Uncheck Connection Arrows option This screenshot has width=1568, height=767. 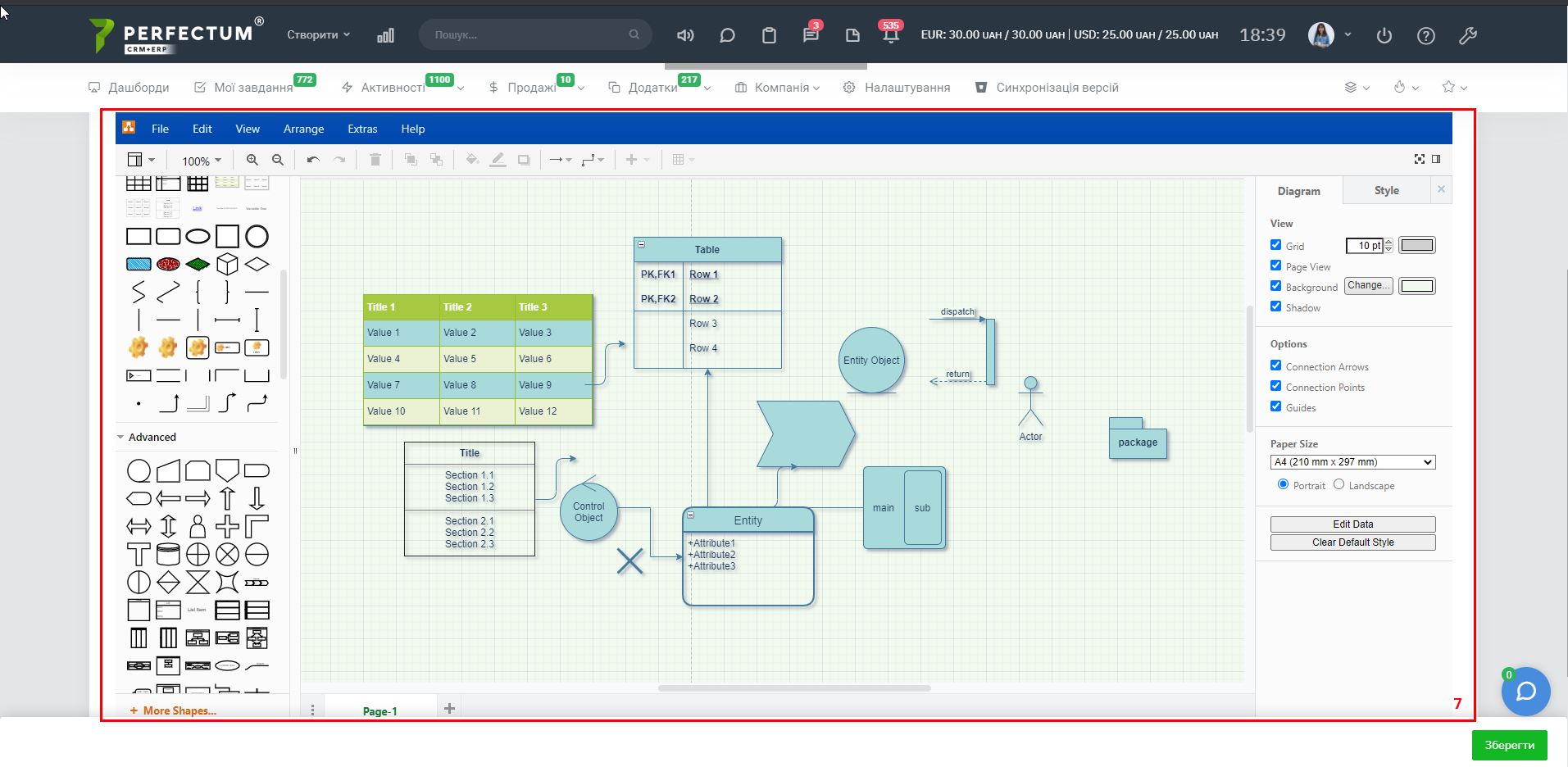[x=1275, y=365]
